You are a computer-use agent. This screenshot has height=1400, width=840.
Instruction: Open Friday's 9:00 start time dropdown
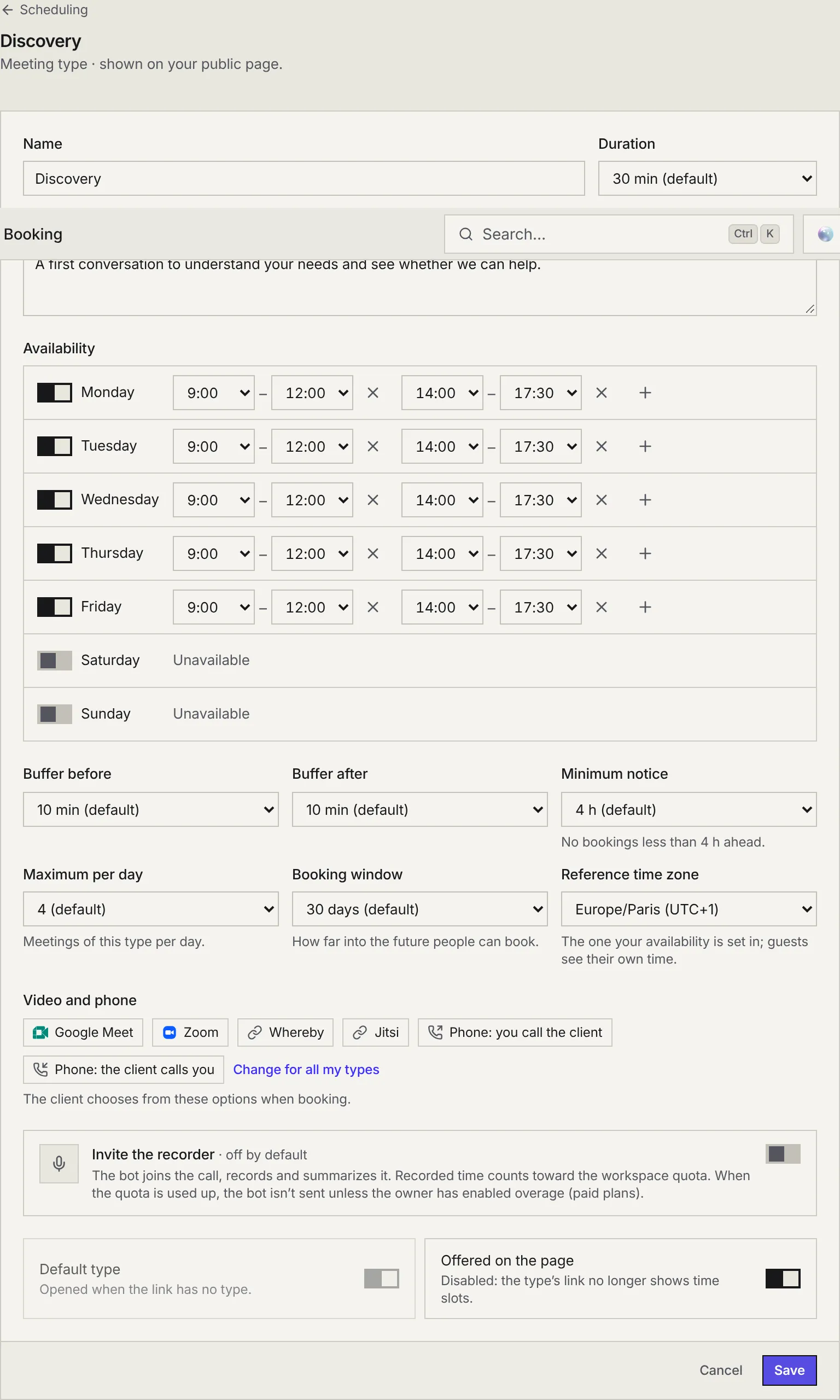[213, 607]
